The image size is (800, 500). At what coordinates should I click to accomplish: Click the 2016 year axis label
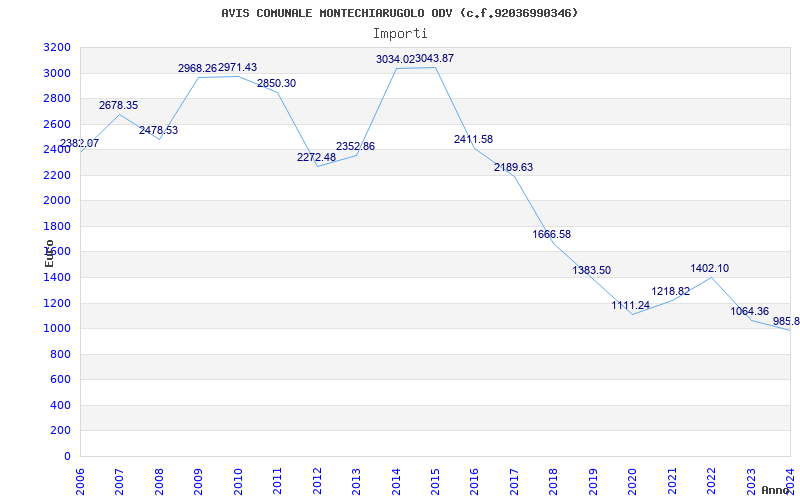(474, 482)
